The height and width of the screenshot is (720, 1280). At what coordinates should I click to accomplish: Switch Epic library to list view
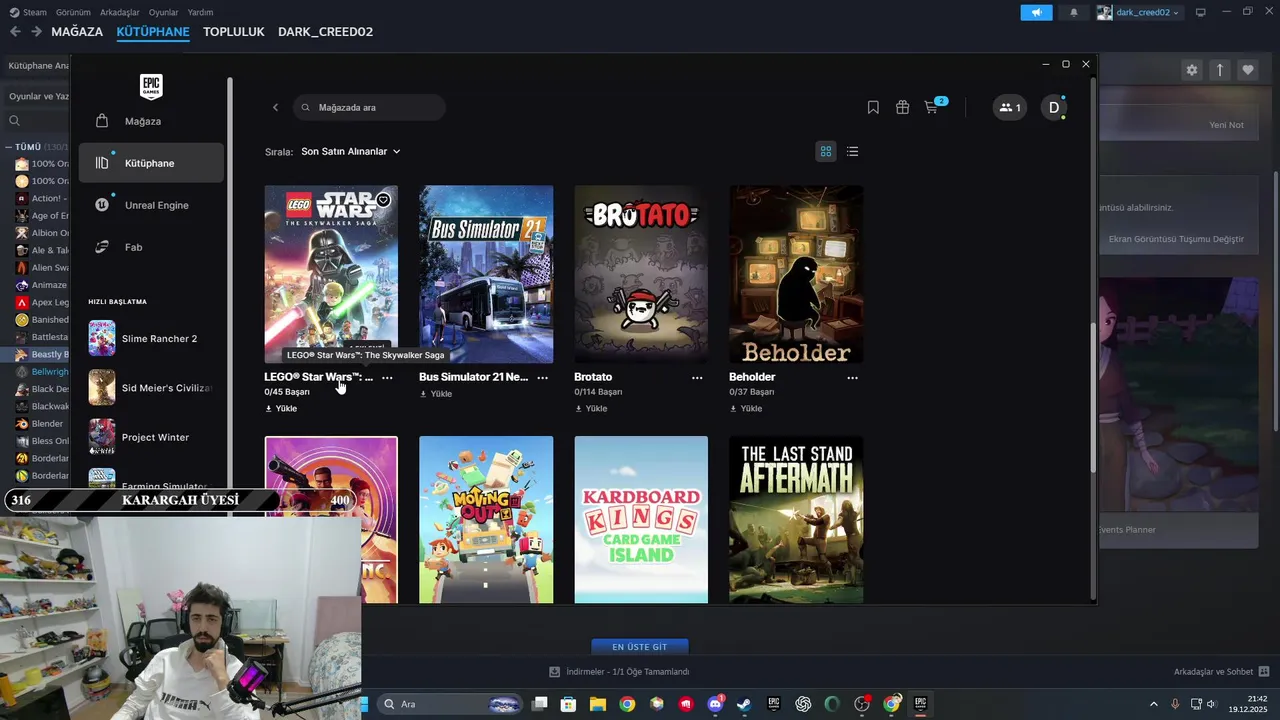852,151
